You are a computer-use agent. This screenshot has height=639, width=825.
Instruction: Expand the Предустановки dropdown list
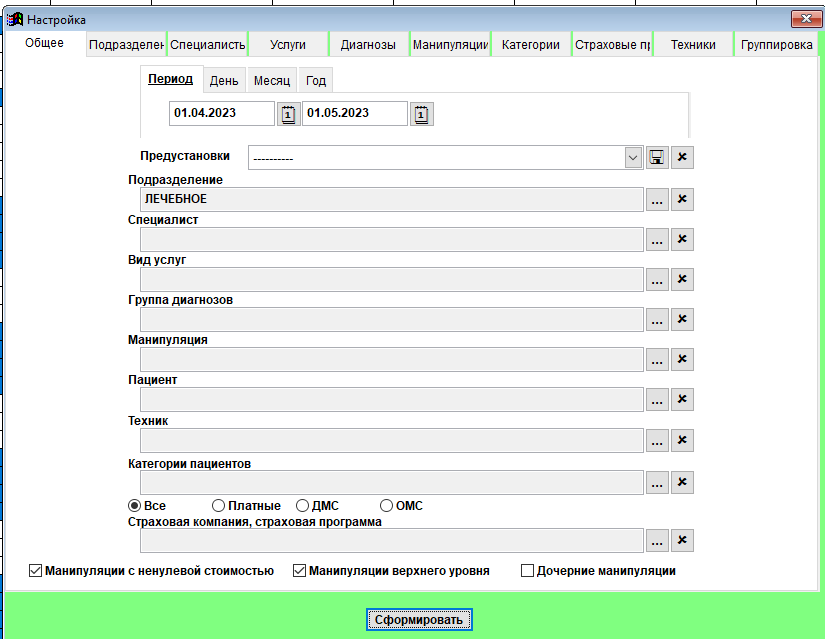pyautogui.click(x=632, y=158)
